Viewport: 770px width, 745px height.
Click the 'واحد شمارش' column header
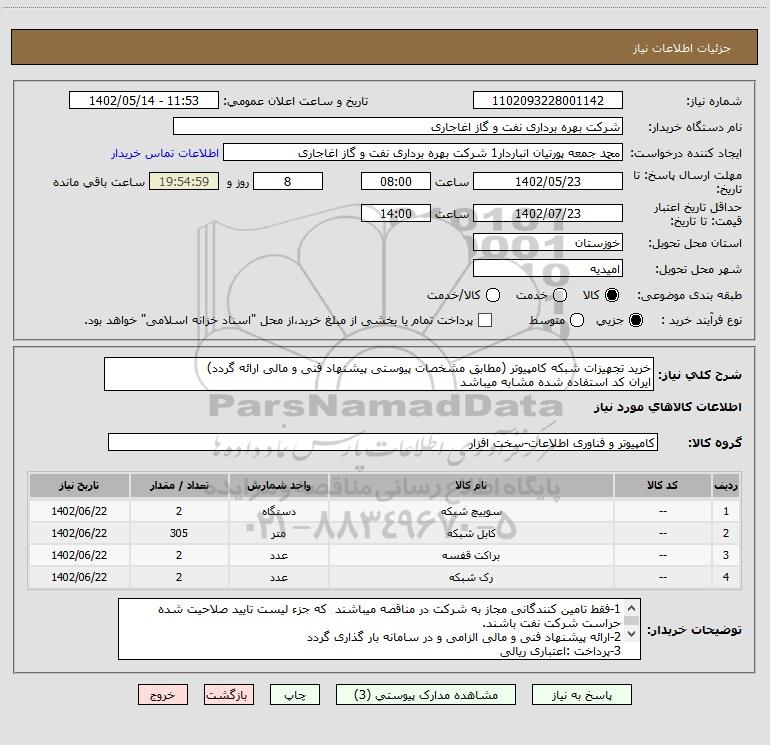coord(278,485)
